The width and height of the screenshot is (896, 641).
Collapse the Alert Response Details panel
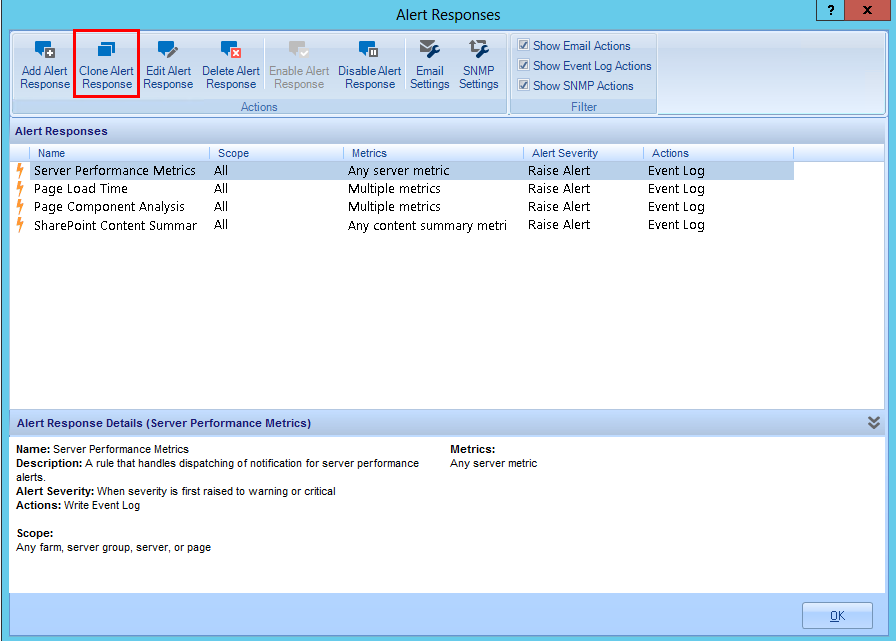pos(874,423)
